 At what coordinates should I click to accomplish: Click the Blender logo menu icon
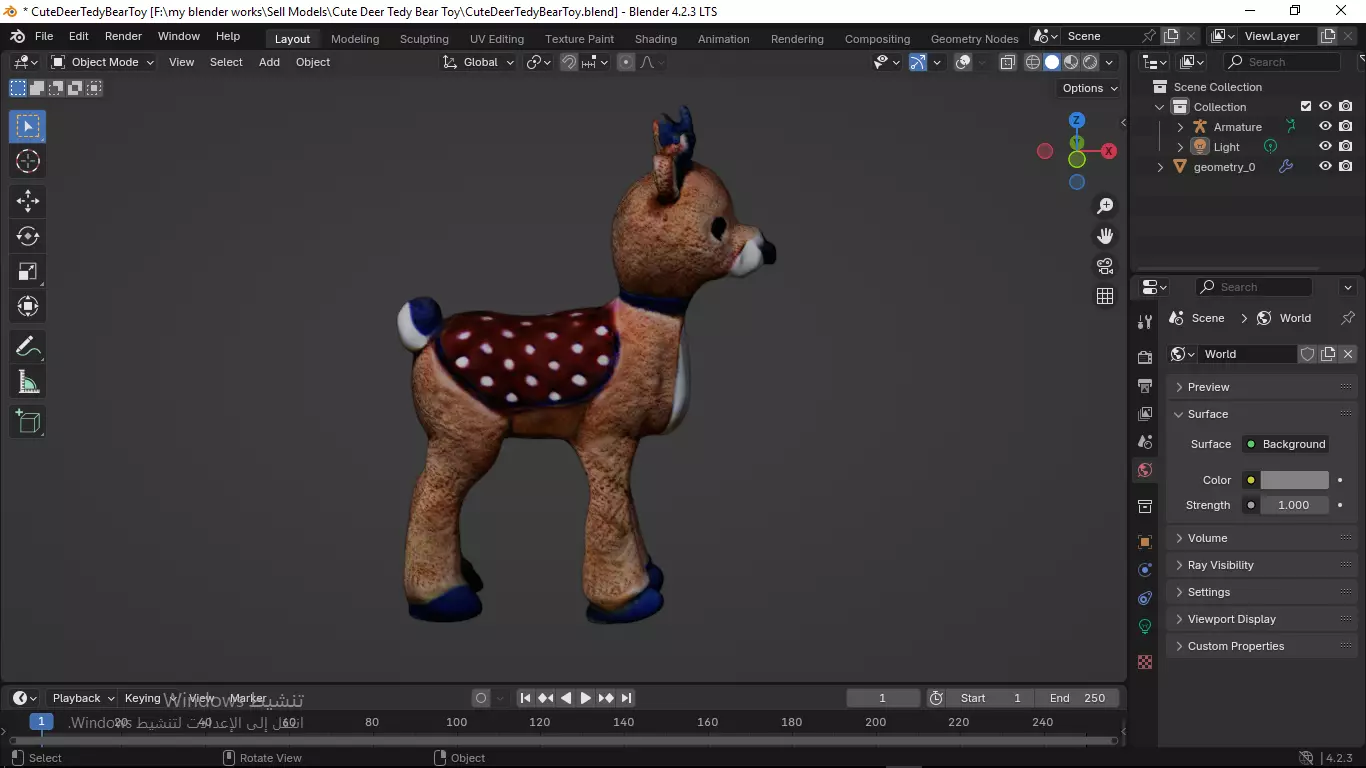pyautogui.click(x=17, y=36)
